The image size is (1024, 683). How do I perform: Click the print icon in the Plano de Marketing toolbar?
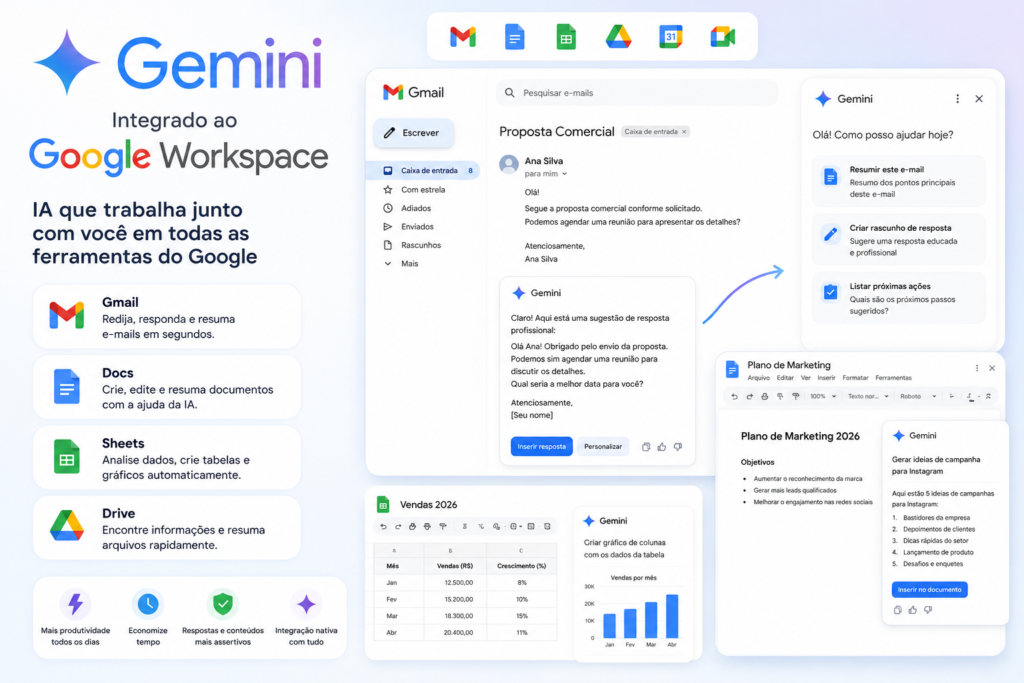[x=765, y=396]
